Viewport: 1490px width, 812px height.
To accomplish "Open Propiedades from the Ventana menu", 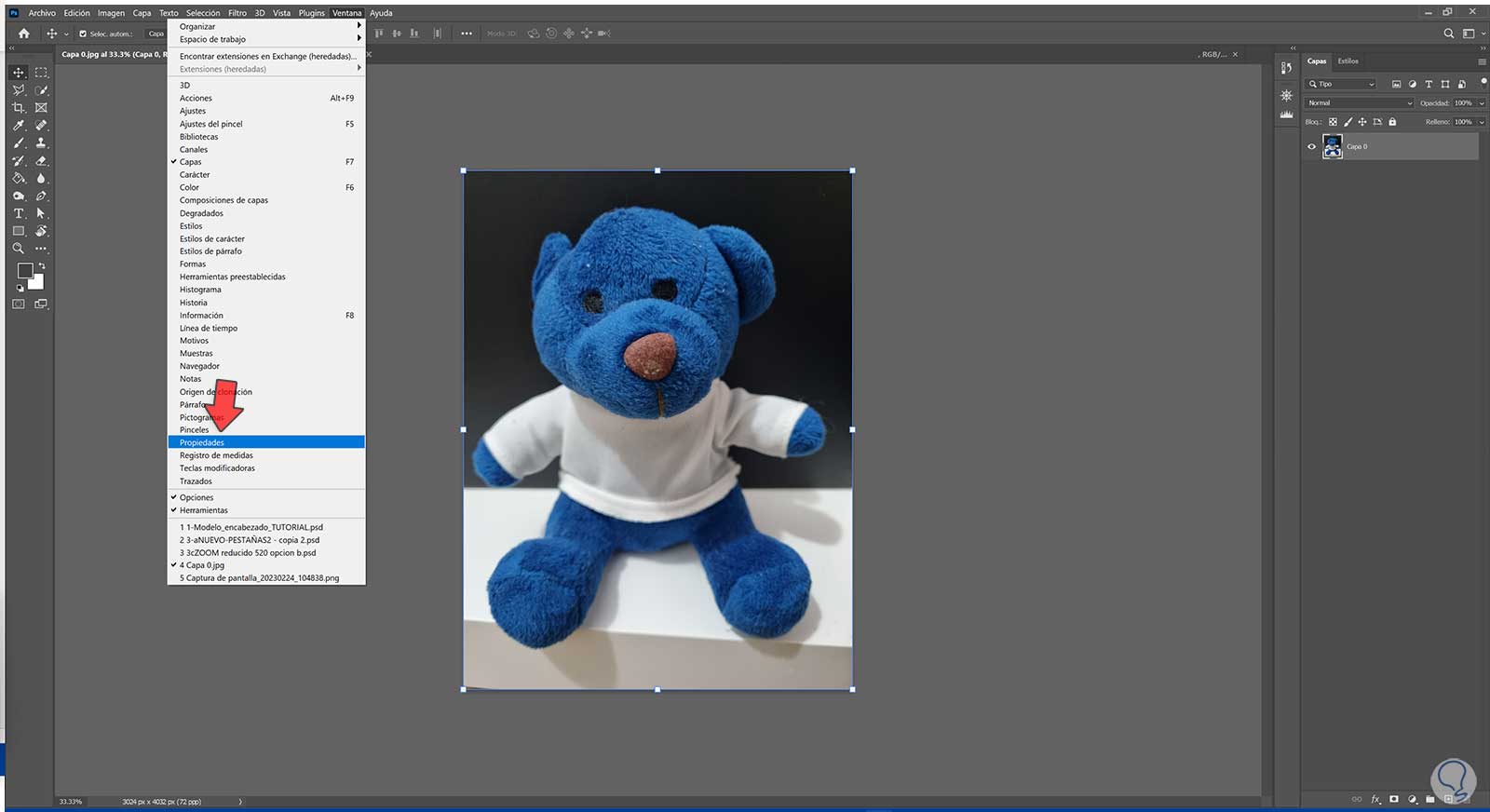I will (266, 442).
